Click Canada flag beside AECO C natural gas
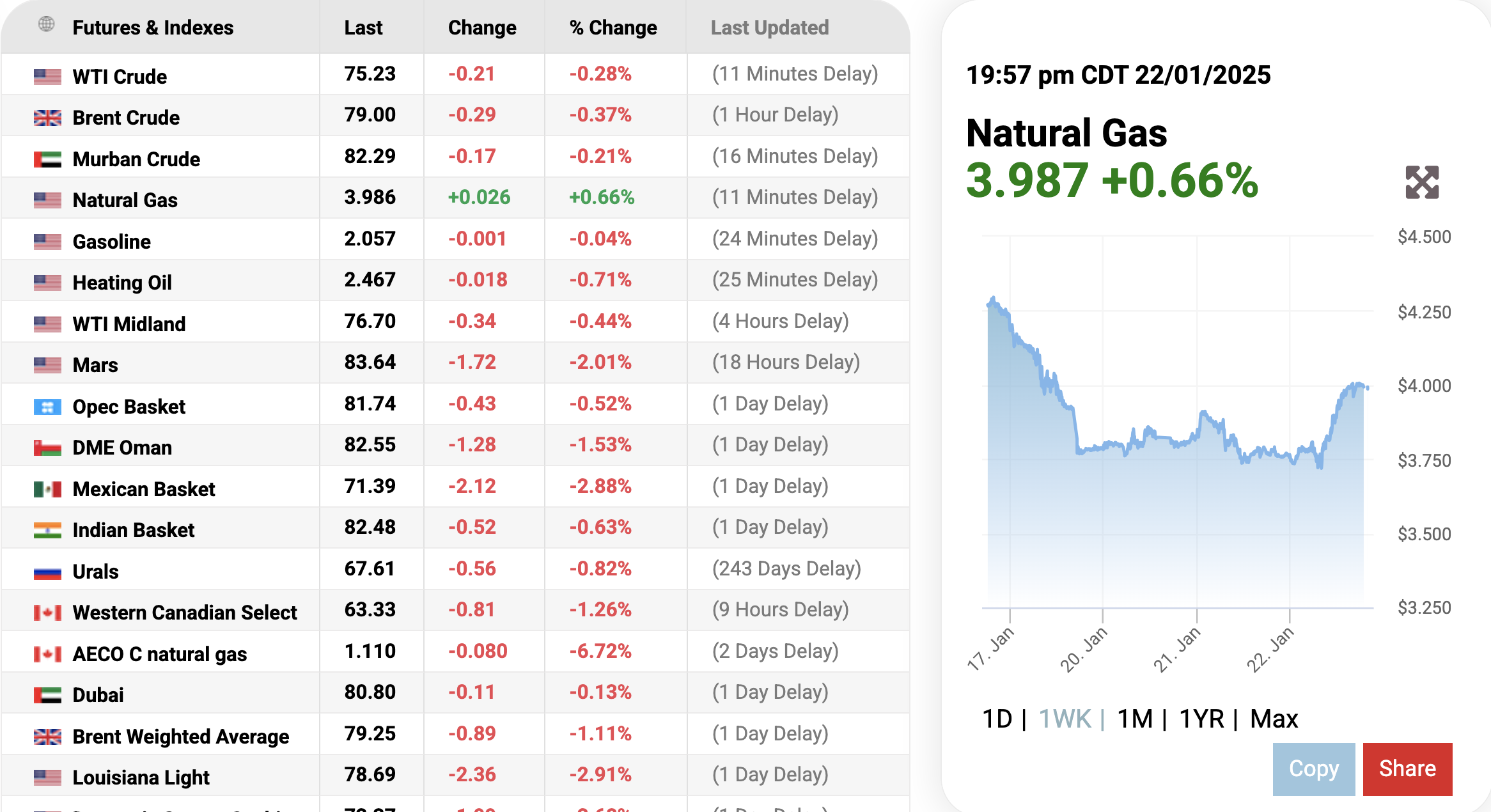Image resolution: width=1491 pixels, height=812 pixels. pos(47,654)
